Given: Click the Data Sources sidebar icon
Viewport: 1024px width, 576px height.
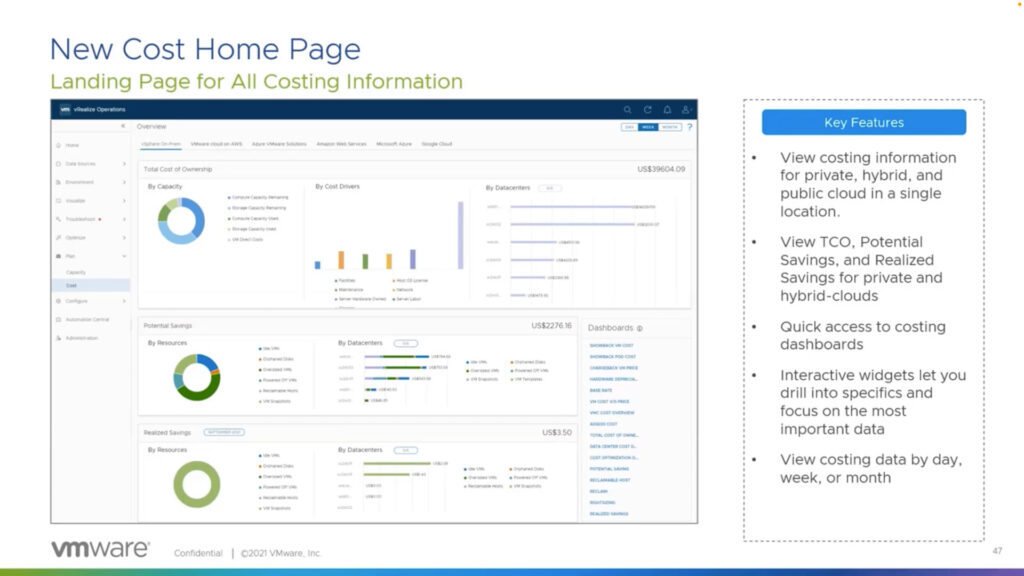Looking at the screenshot, I should (x=59, y=164).
